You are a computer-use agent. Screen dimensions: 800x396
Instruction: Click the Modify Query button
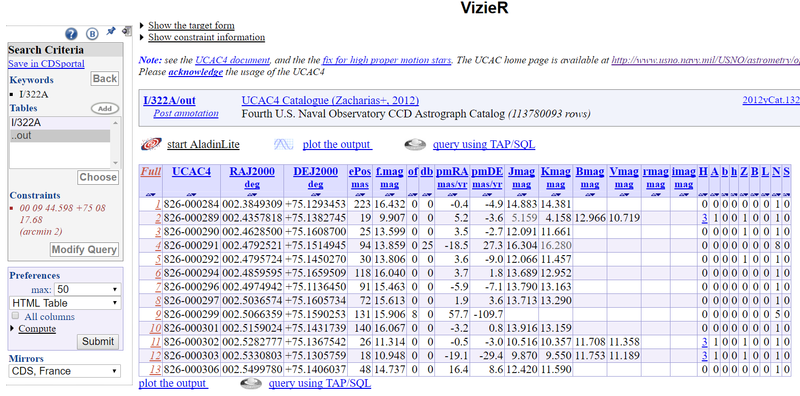[84, 250]
